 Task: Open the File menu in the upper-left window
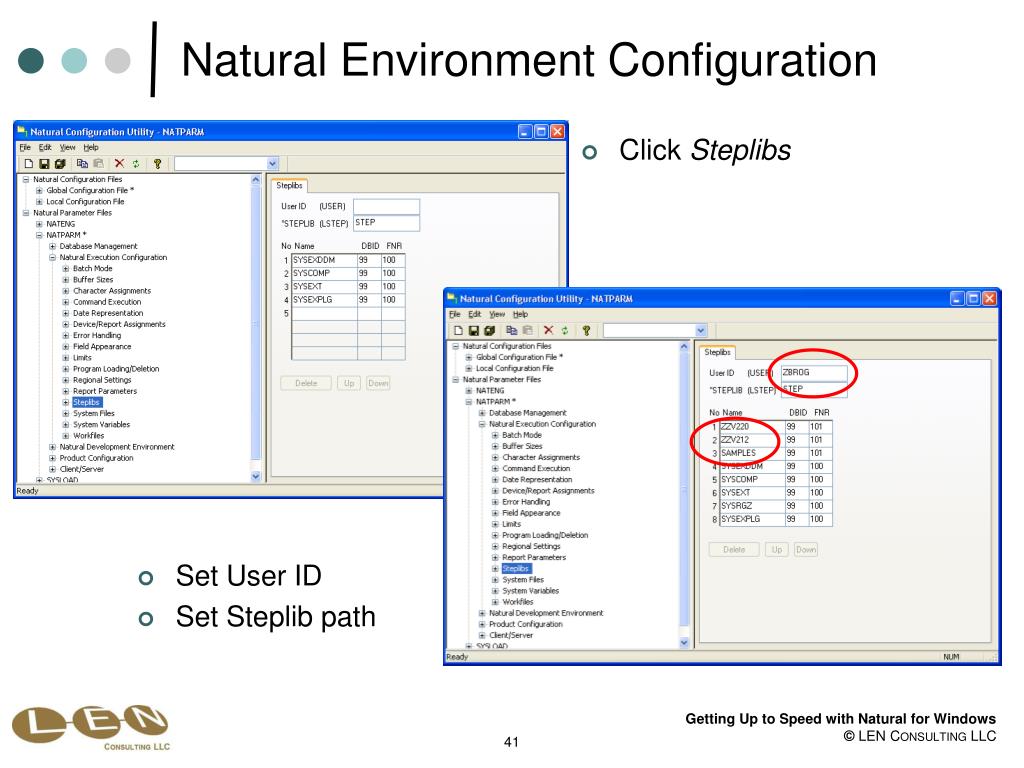(25, 148)
